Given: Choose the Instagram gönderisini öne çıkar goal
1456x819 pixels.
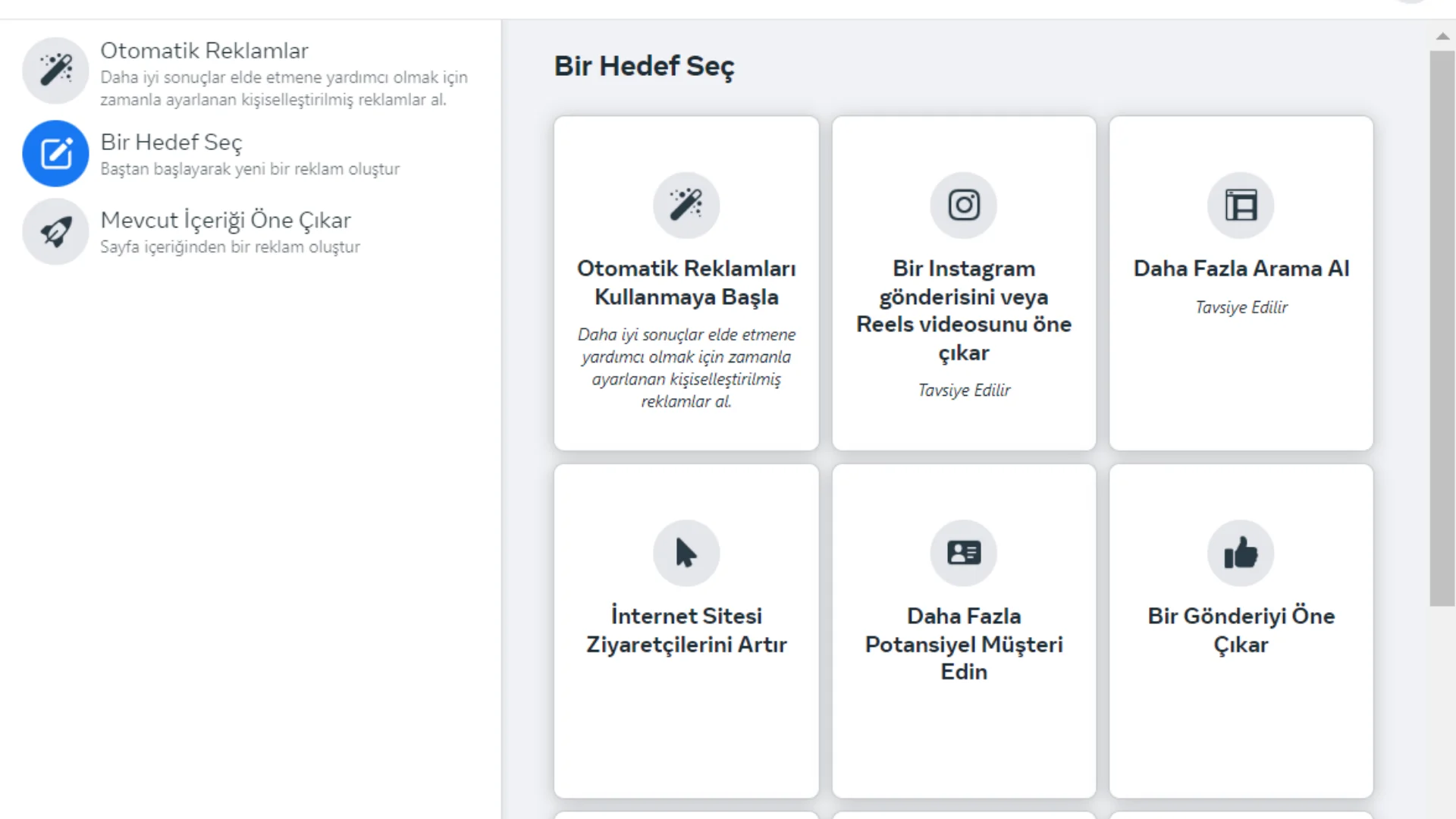Looking at the screenshot, I should (x=964, y=310).
